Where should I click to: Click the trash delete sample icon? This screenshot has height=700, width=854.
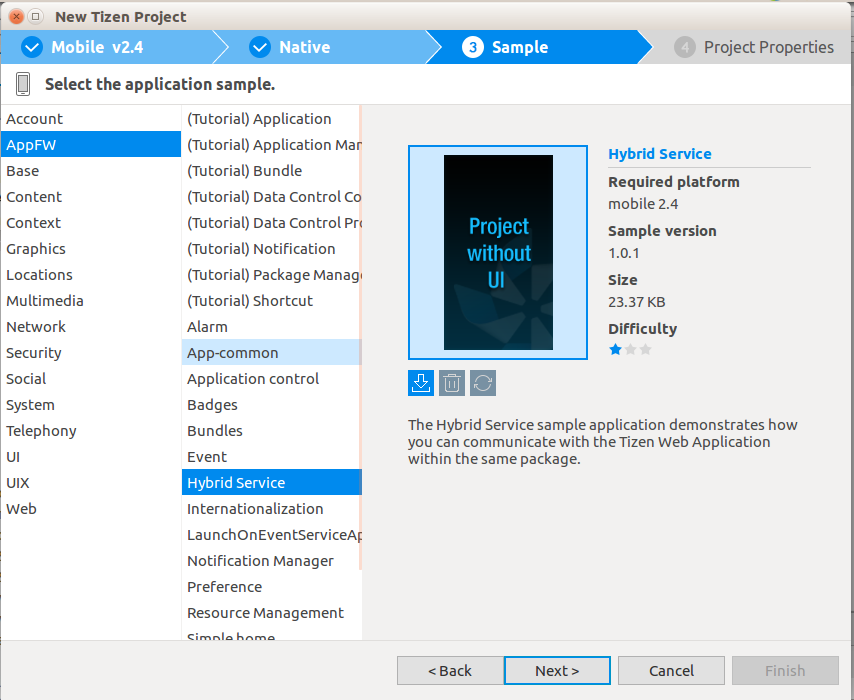[452, 383]
